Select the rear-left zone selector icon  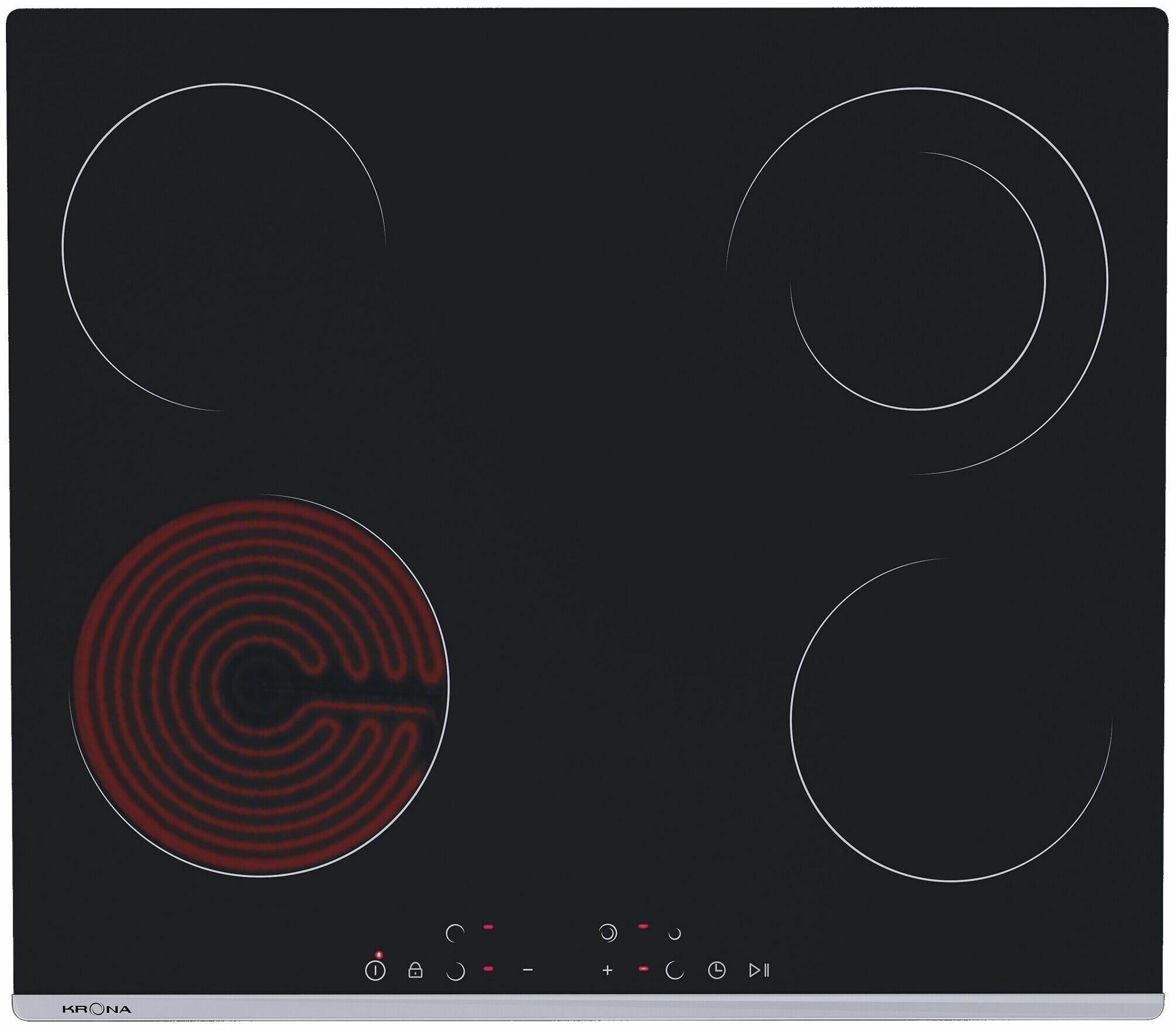tap(455, 933)
